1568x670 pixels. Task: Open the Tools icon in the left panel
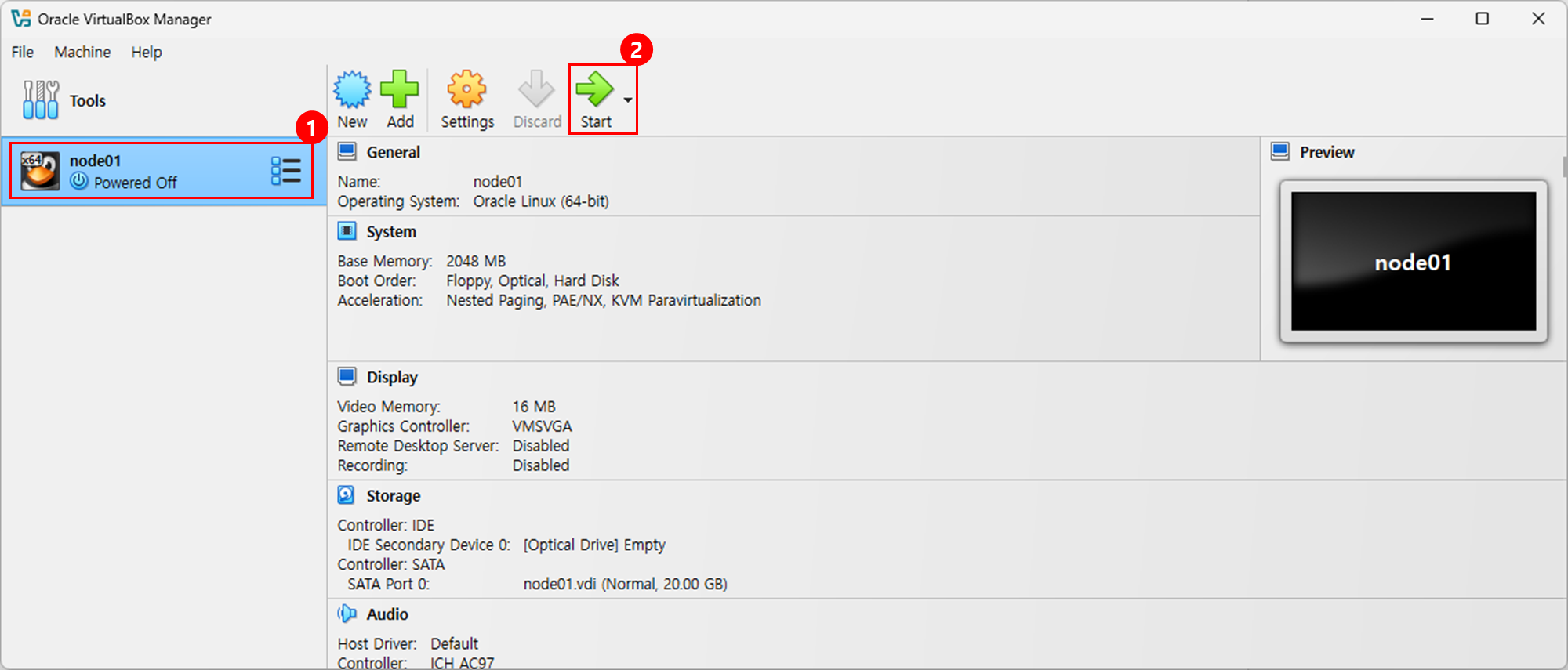pyautogui.click(x=41, y=100)
